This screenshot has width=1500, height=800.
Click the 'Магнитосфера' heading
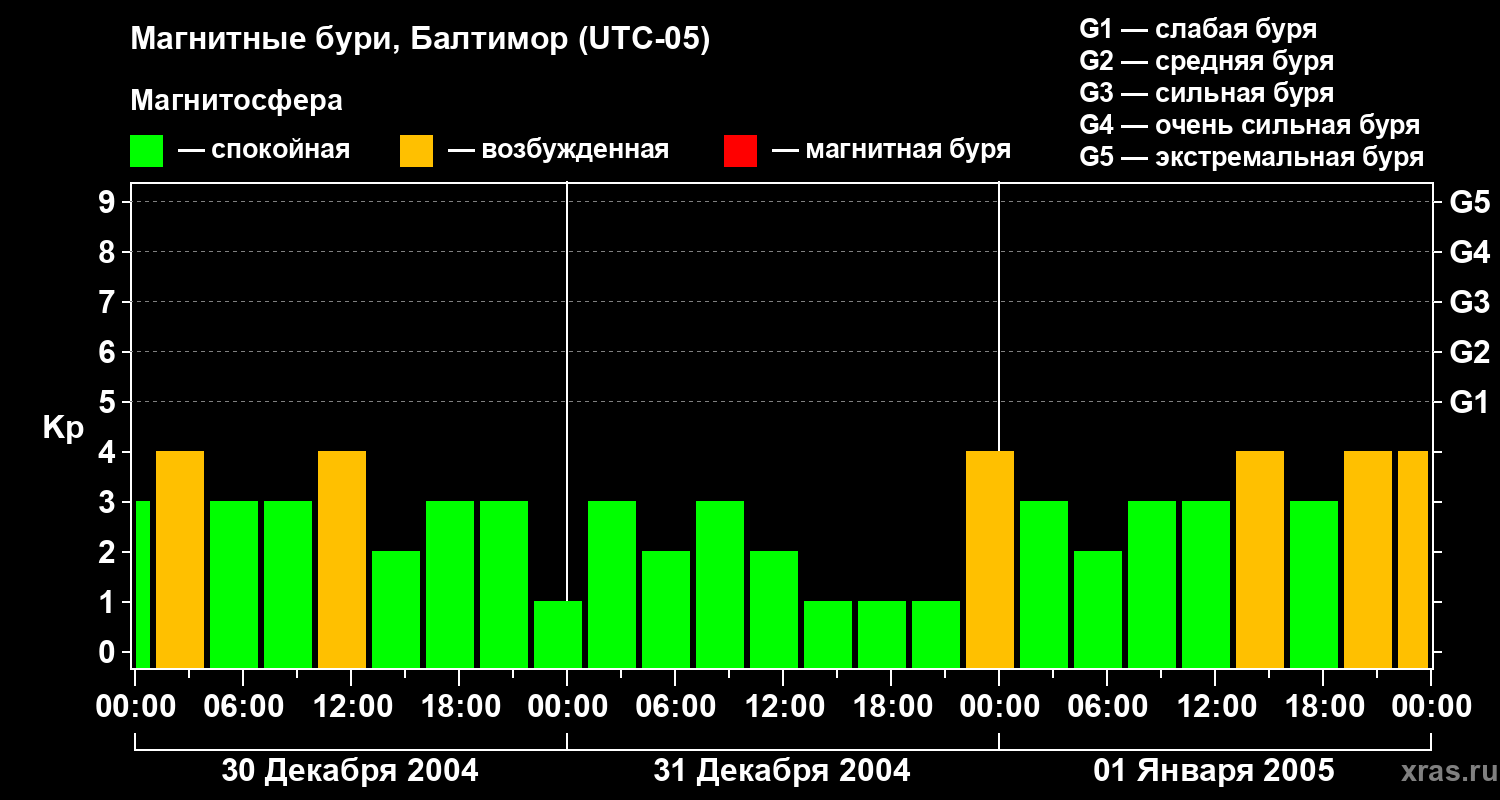(236, 101)
